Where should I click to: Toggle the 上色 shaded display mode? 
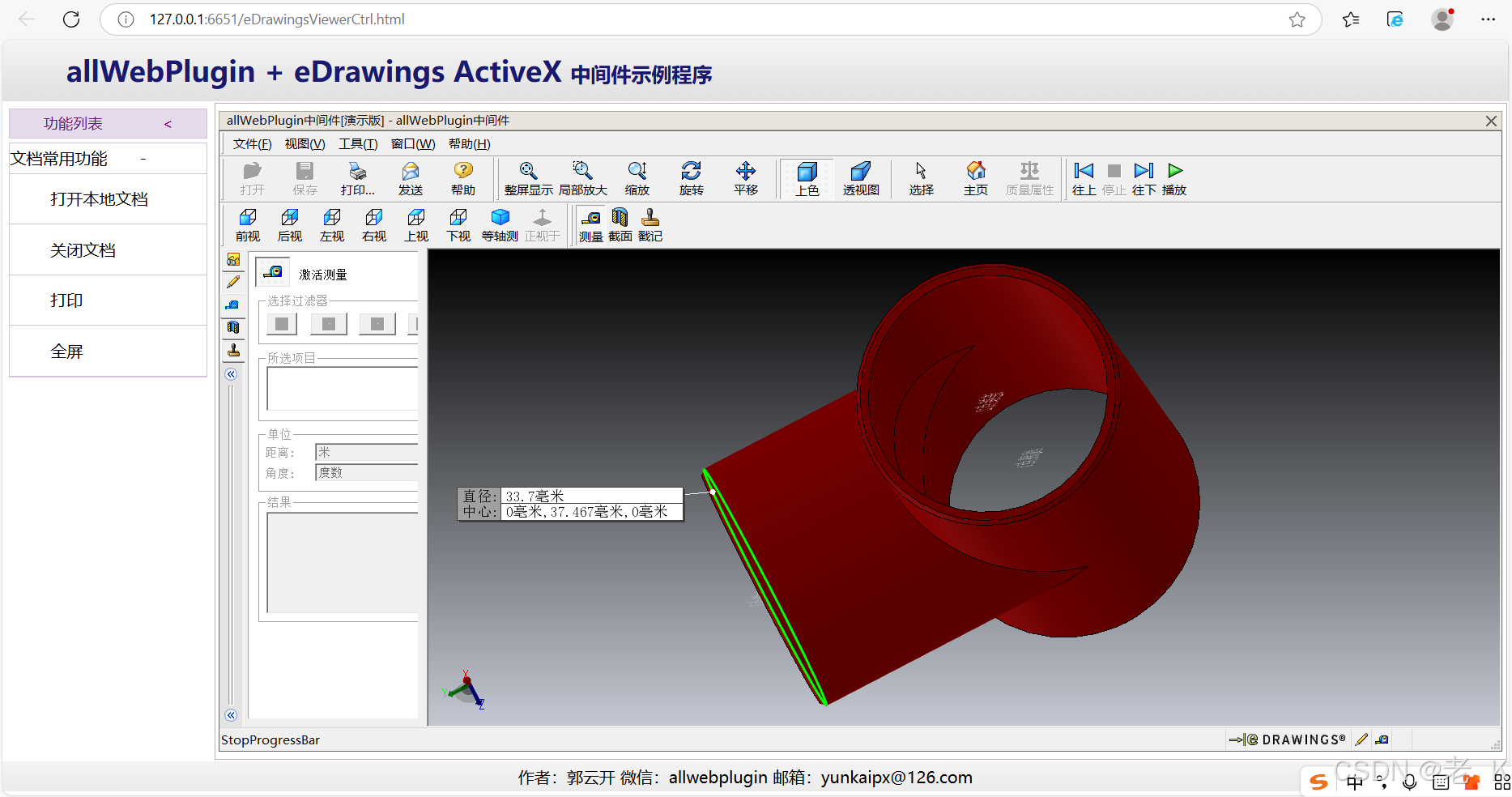807,179
